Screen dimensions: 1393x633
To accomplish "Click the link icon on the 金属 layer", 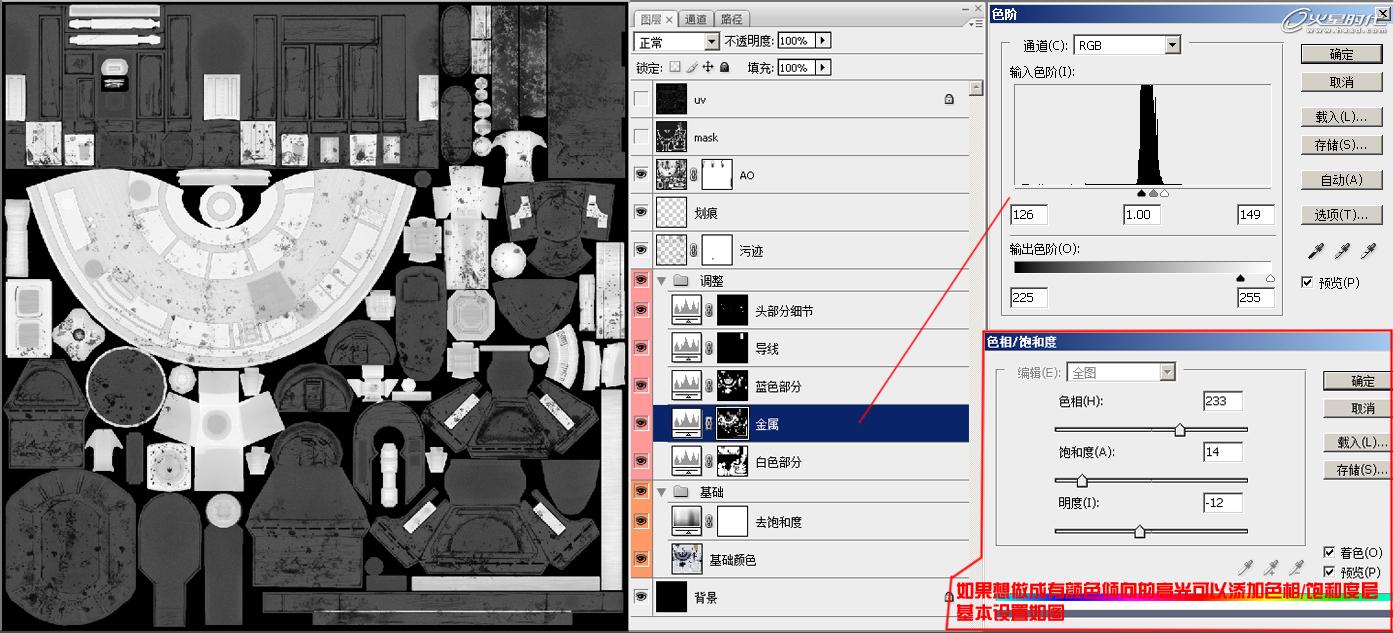I will [x=709, y=423].
